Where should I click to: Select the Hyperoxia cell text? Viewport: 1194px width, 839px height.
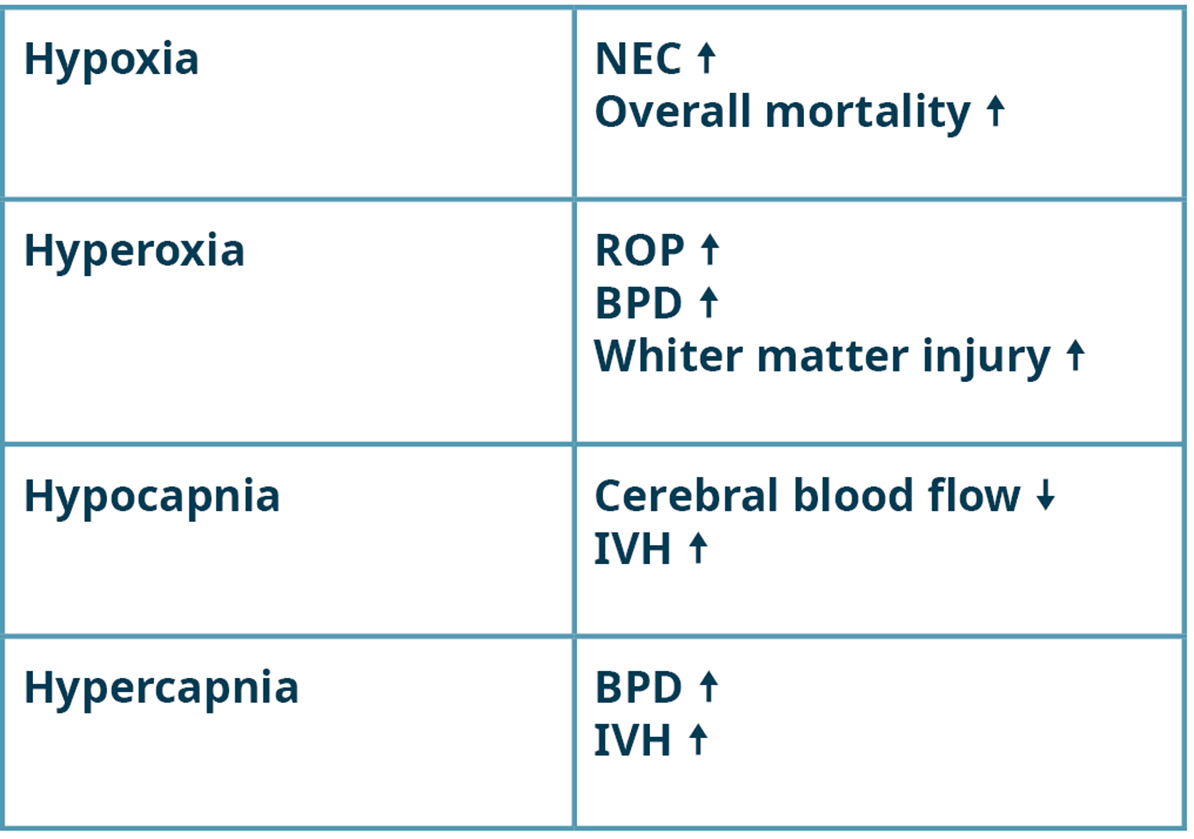(135, 252)
